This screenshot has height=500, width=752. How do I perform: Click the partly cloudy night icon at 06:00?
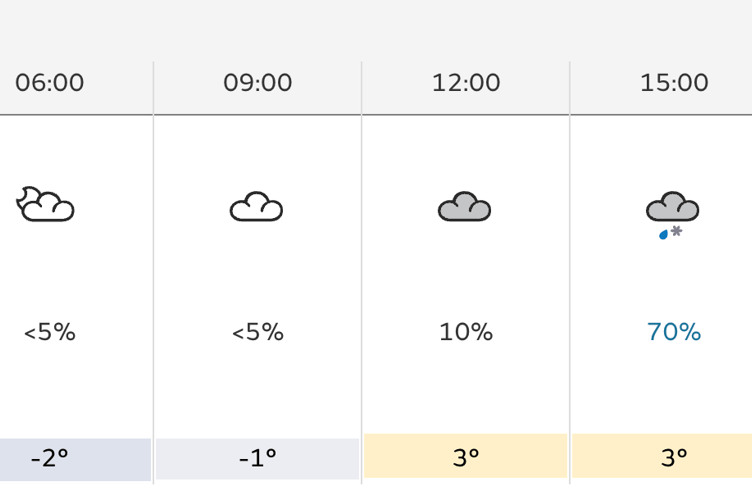point(46,204)
